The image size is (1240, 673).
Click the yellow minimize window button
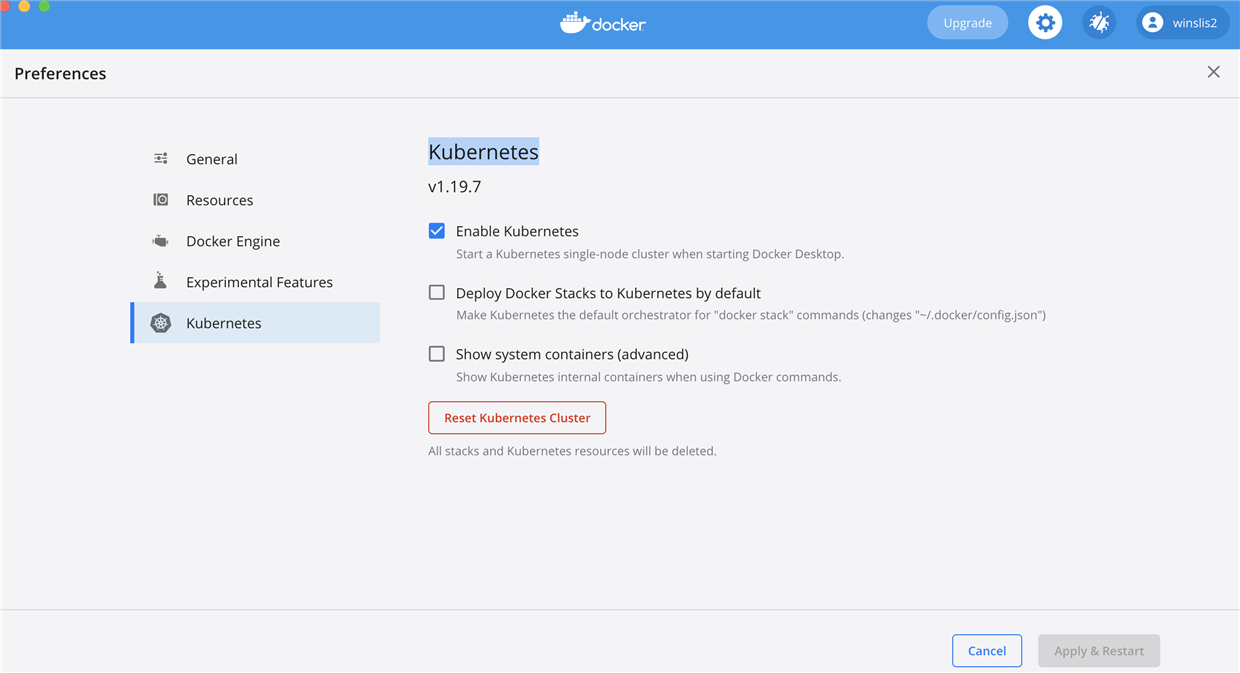click(x=24, y=6)
